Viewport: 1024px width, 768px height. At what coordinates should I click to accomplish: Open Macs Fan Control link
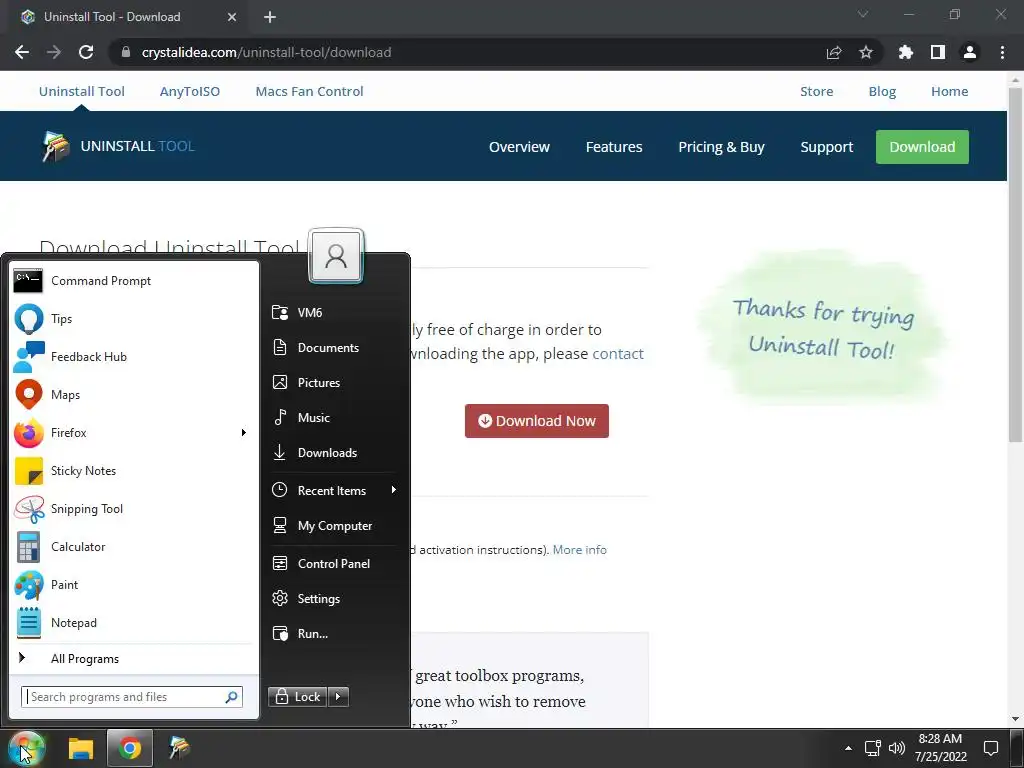(x=310, y=91)
